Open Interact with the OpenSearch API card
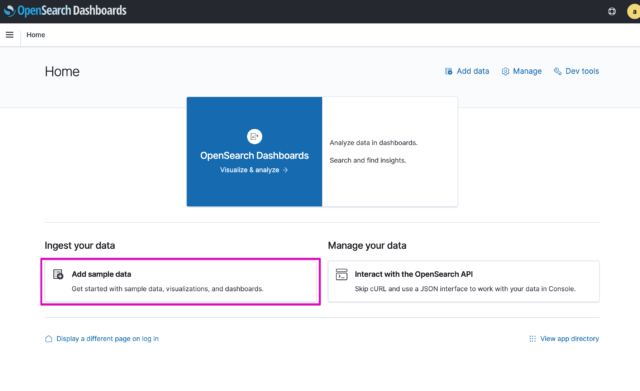The width and height of the screenshot is (640, 391). pos(464,282)
